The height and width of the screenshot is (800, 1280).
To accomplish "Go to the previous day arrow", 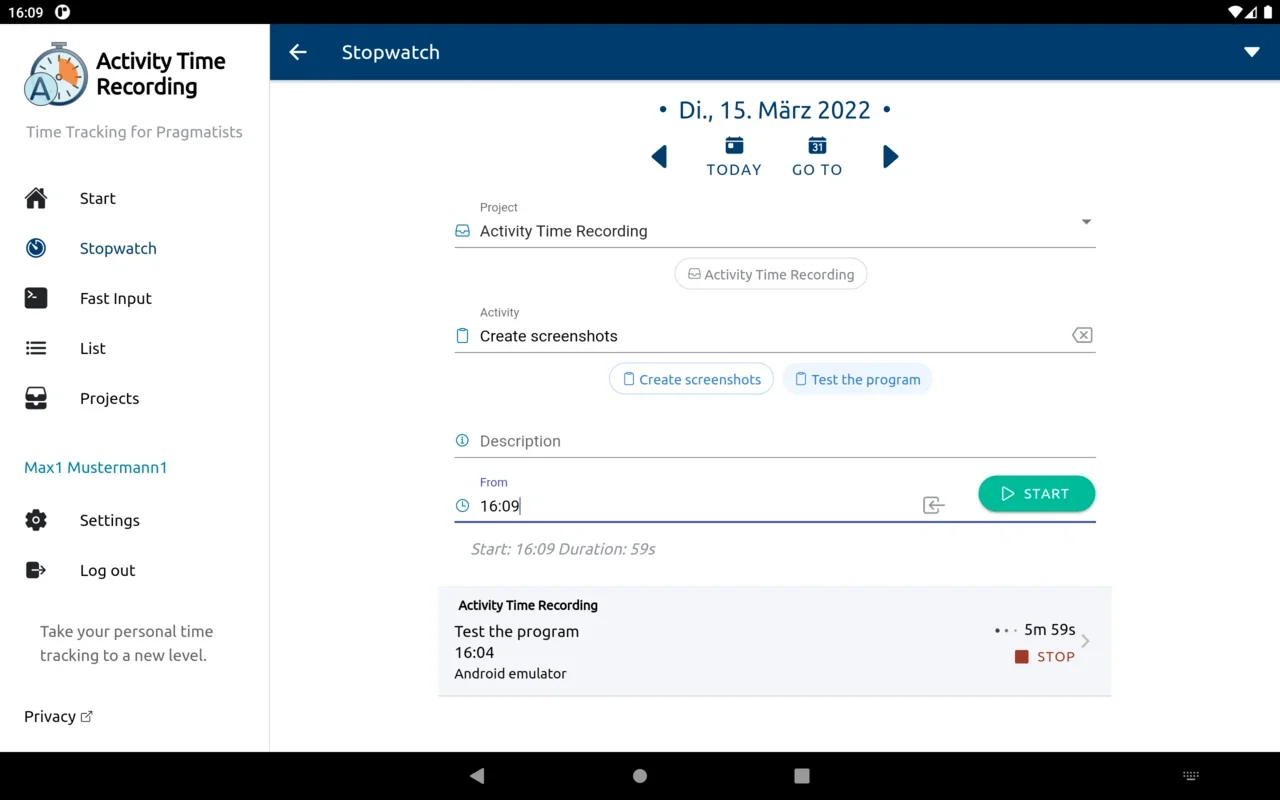I will (x=659, y=157).
